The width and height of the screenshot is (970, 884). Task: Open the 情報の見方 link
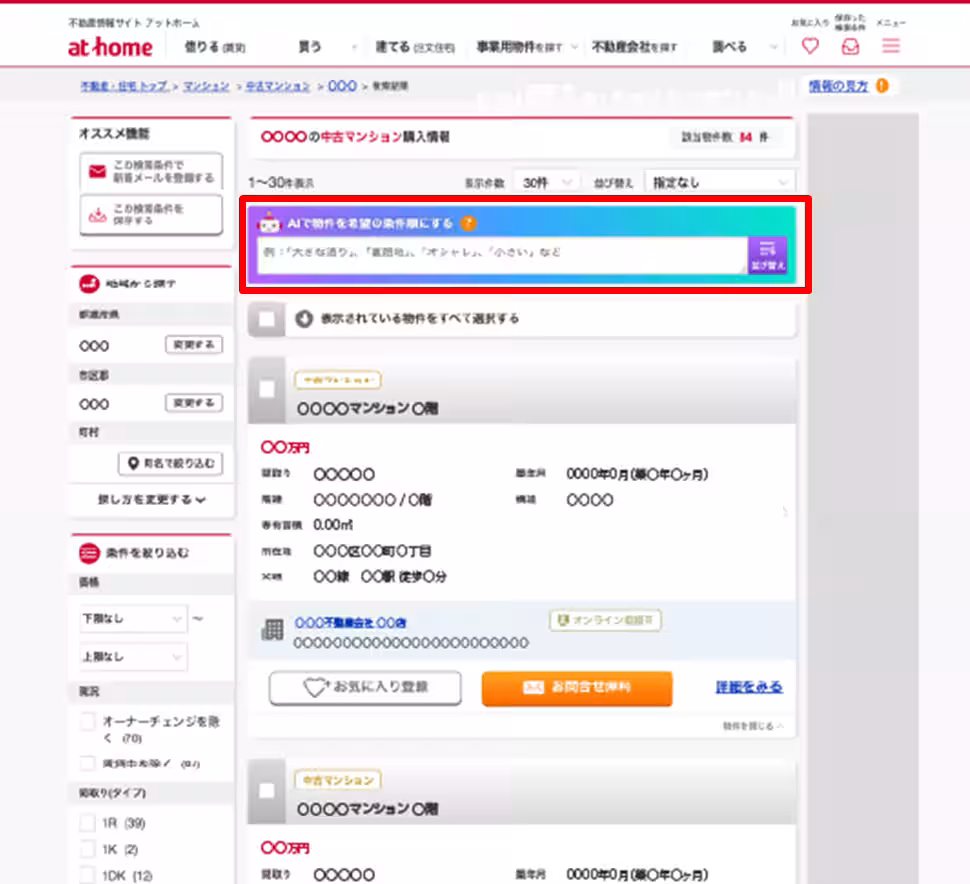tap(838, 86)
